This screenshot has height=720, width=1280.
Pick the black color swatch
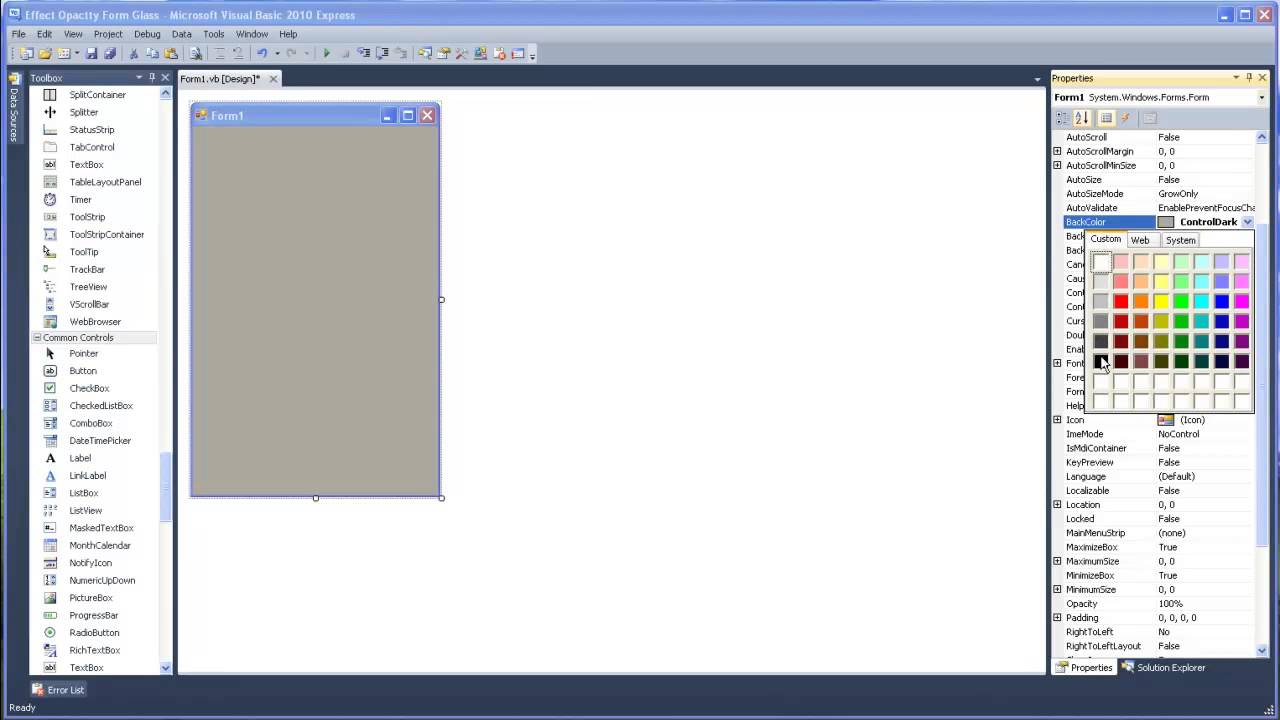click(1101, 361)
